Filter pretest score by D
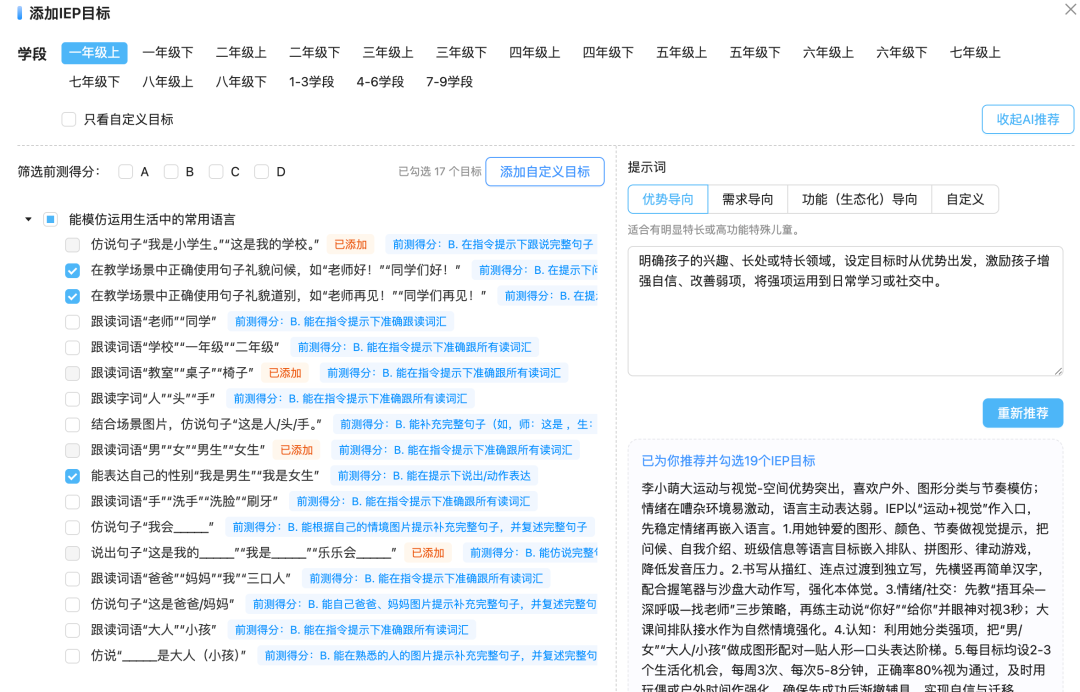Screen dimensions: 1080x692 click(262, 171)
